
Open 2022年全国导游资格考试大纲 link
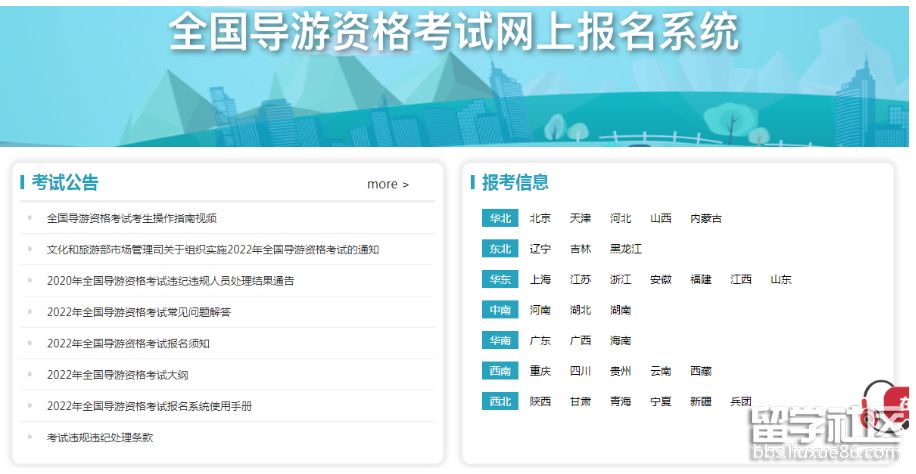click(117, 374)
